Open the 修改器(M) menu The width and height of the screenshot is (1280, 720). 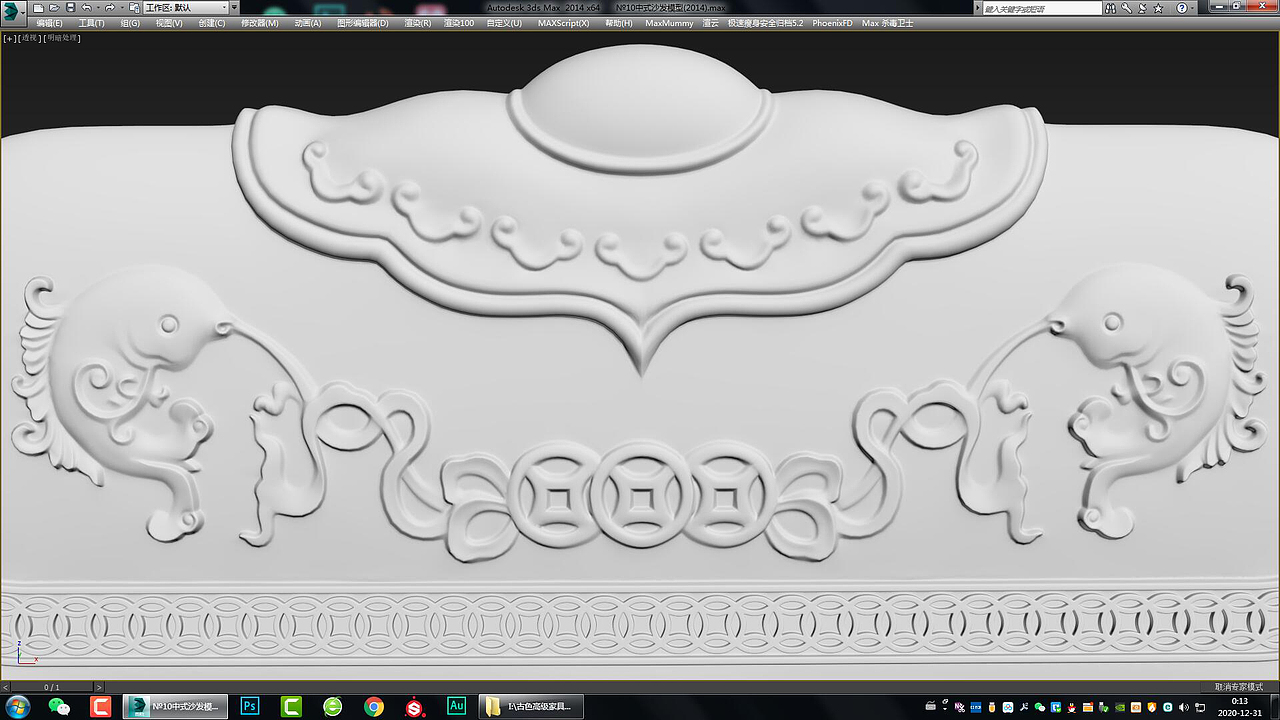tap(260, 23)
